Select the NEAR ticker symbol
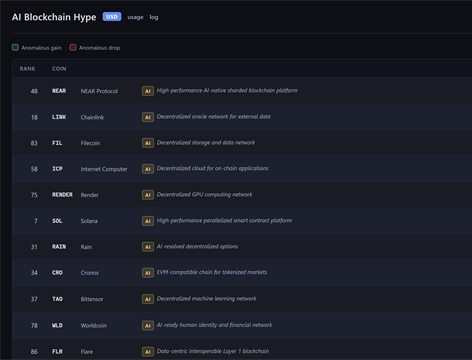This screenshot has width=472, height=360. coord(59,91)
